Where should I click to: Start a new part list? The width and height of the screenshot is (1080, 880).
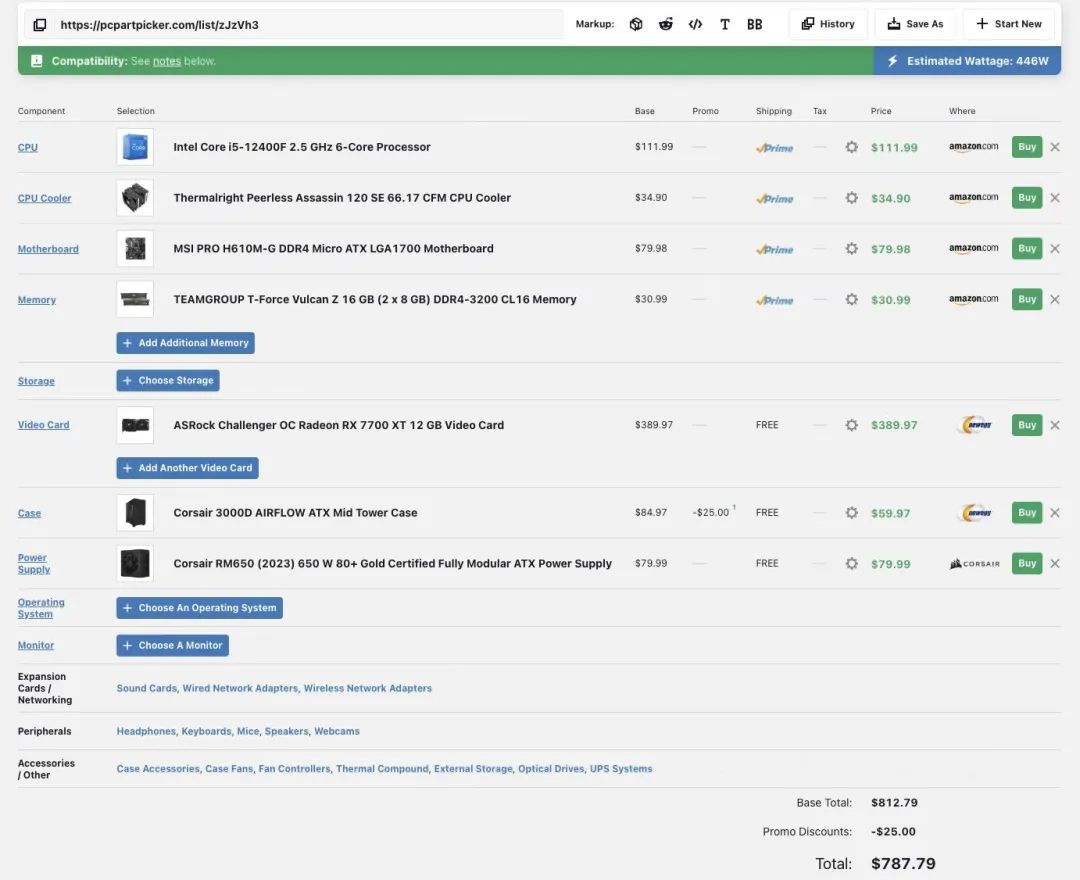click(x=1008, y=24)
